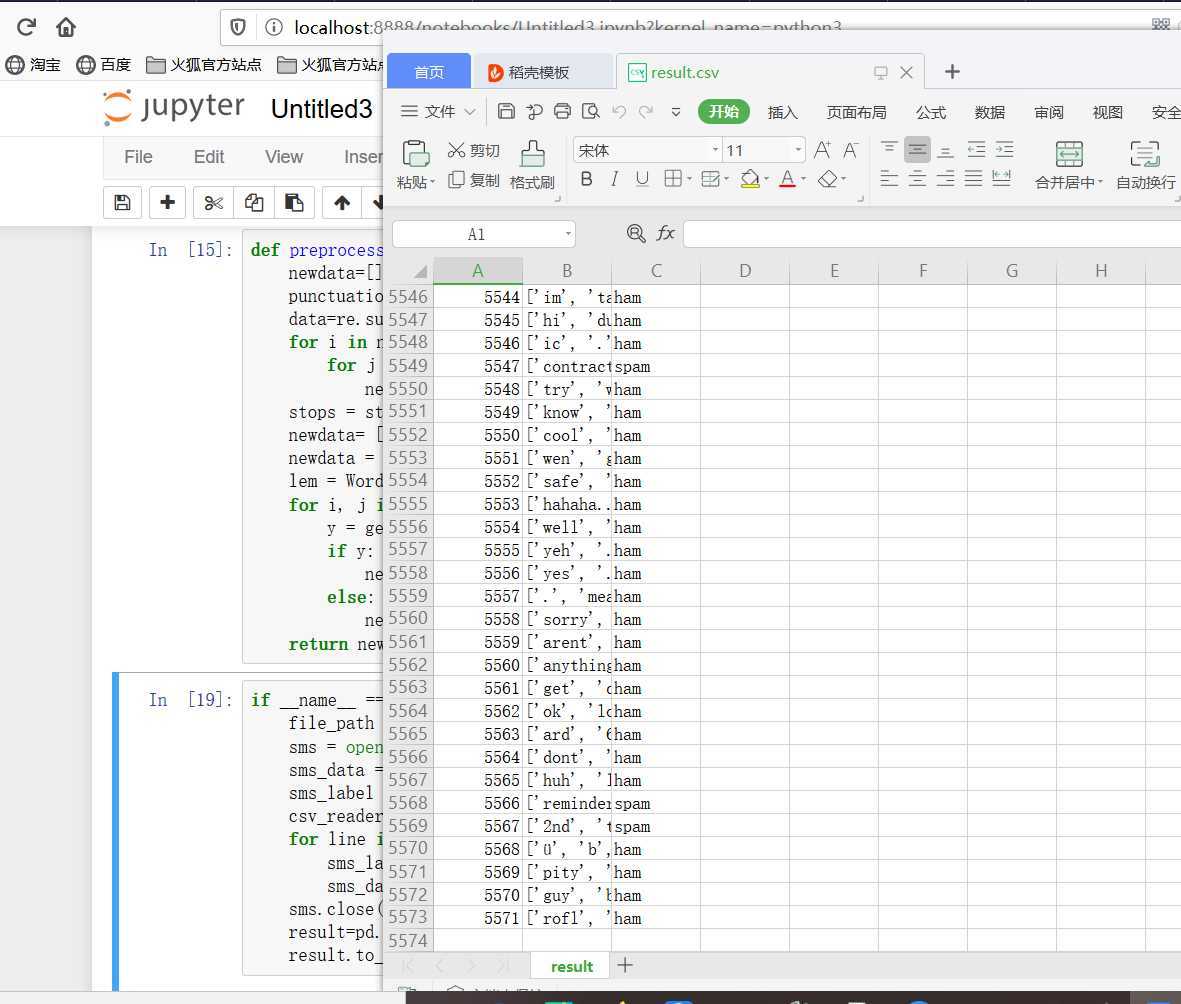Image resolution: width=1181 pixels, height=1004 pixels.
Task: Switch to the 公式 ribbon tab
Action: [930, 112]
